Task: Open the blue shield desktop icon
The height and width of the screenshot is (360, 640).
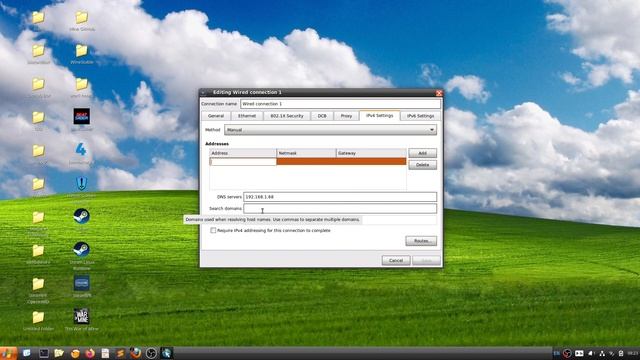Action: coord(82,183)
